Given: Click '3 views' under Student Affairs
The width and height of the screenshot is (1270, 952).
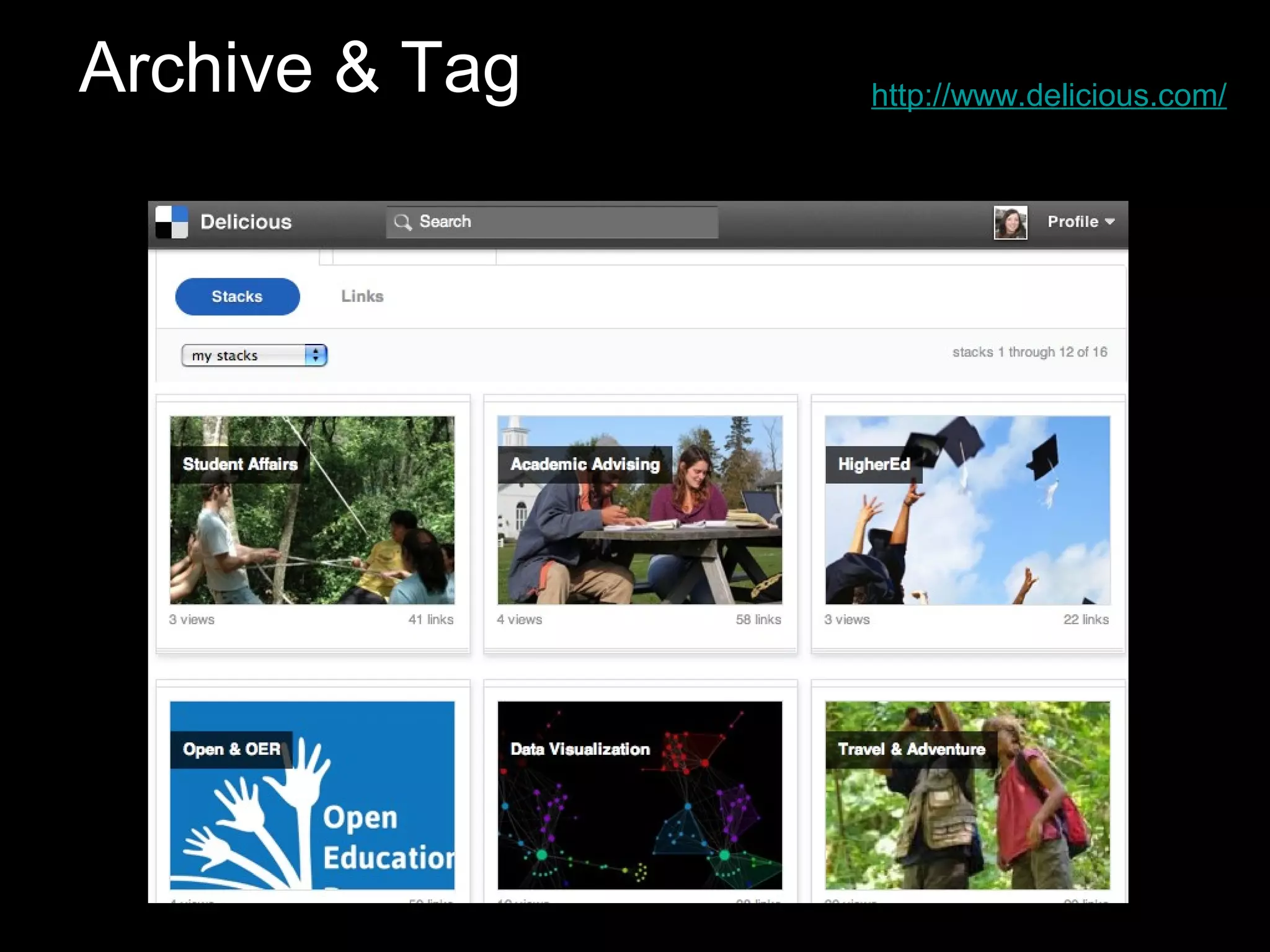Looking at the screenshot, I should [x=192, y=619].
